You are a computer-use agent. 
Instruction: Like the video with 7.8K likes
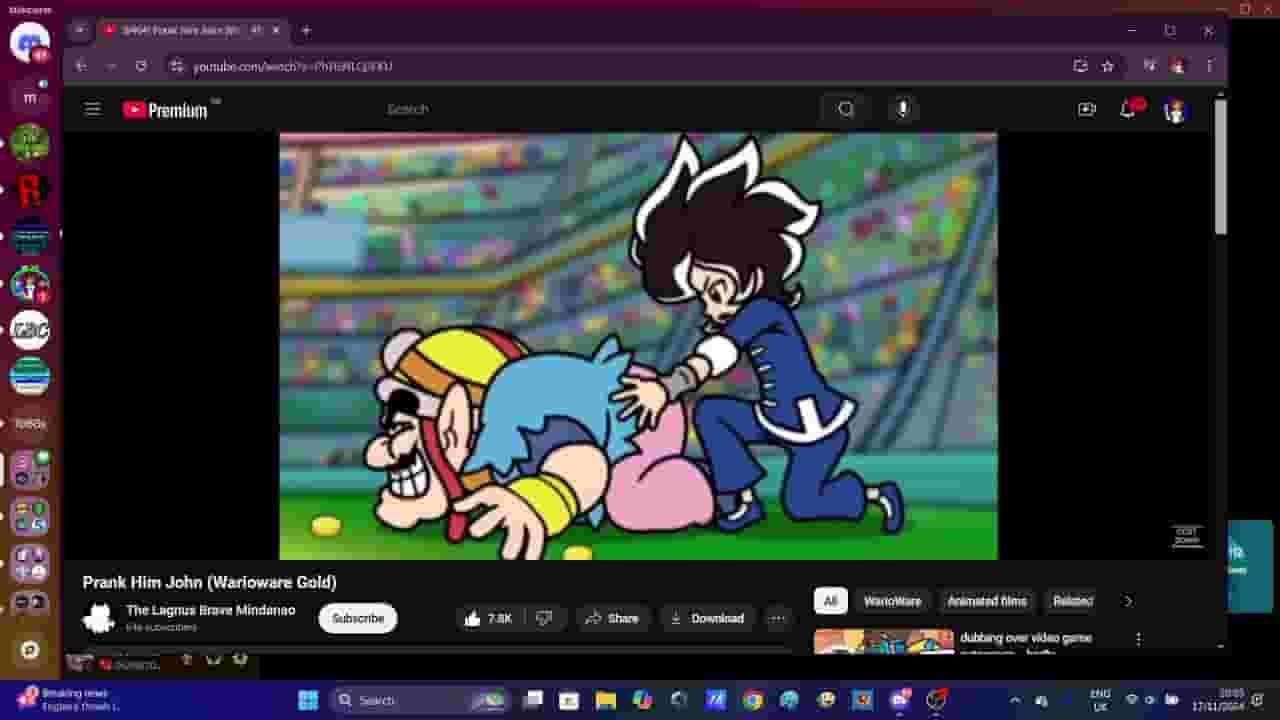[x=487, y=618]
